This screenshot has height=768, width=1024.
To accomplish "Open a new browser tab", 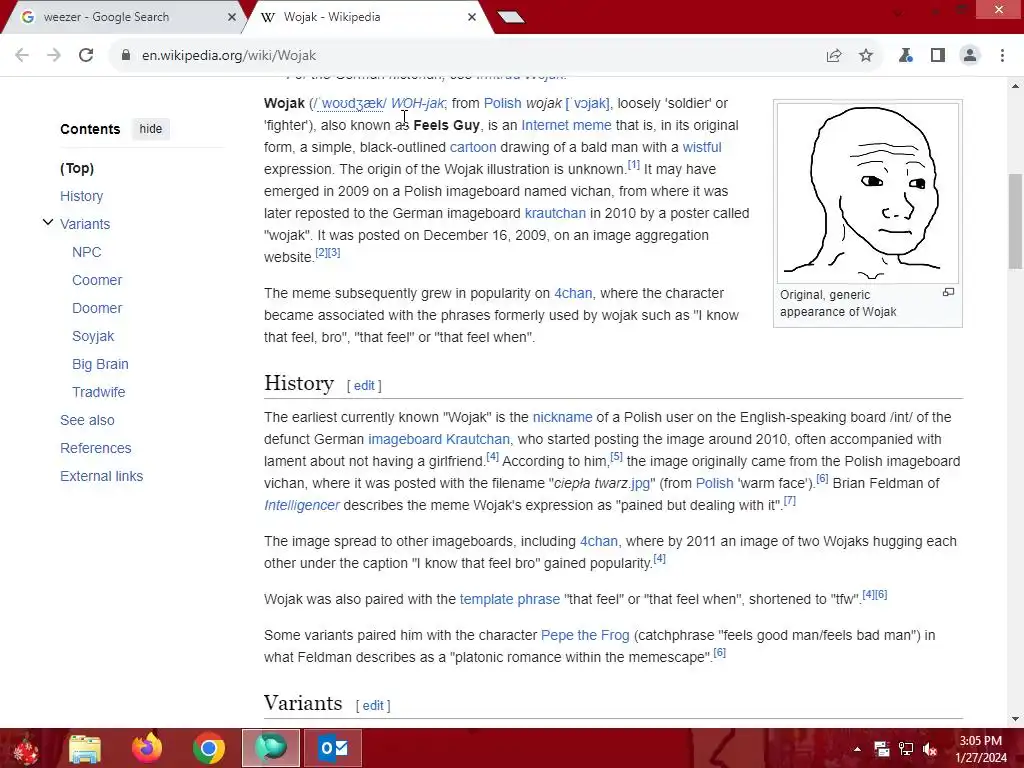I will coord(511,17).
